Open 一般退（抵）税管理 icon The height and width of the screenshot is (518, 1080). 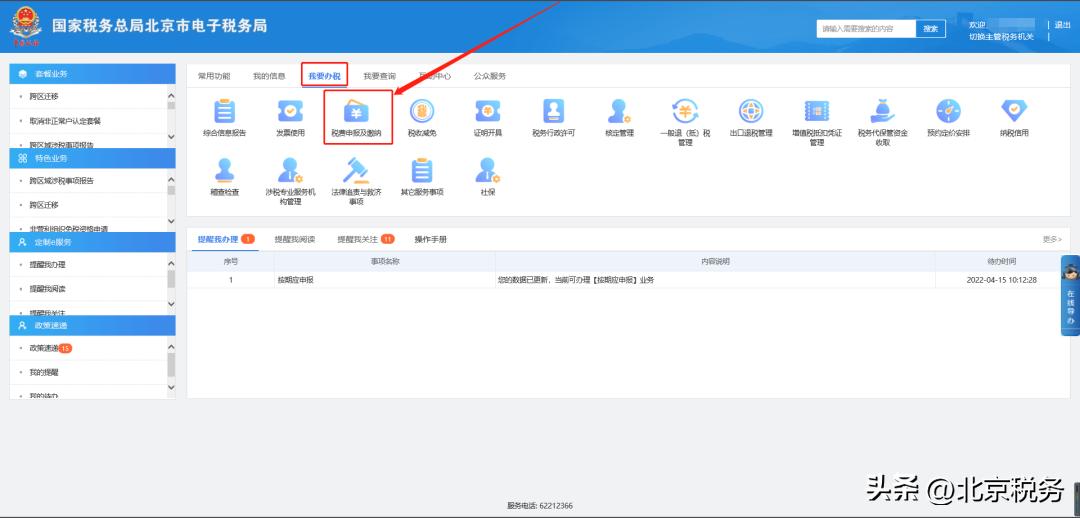[685, 111]
